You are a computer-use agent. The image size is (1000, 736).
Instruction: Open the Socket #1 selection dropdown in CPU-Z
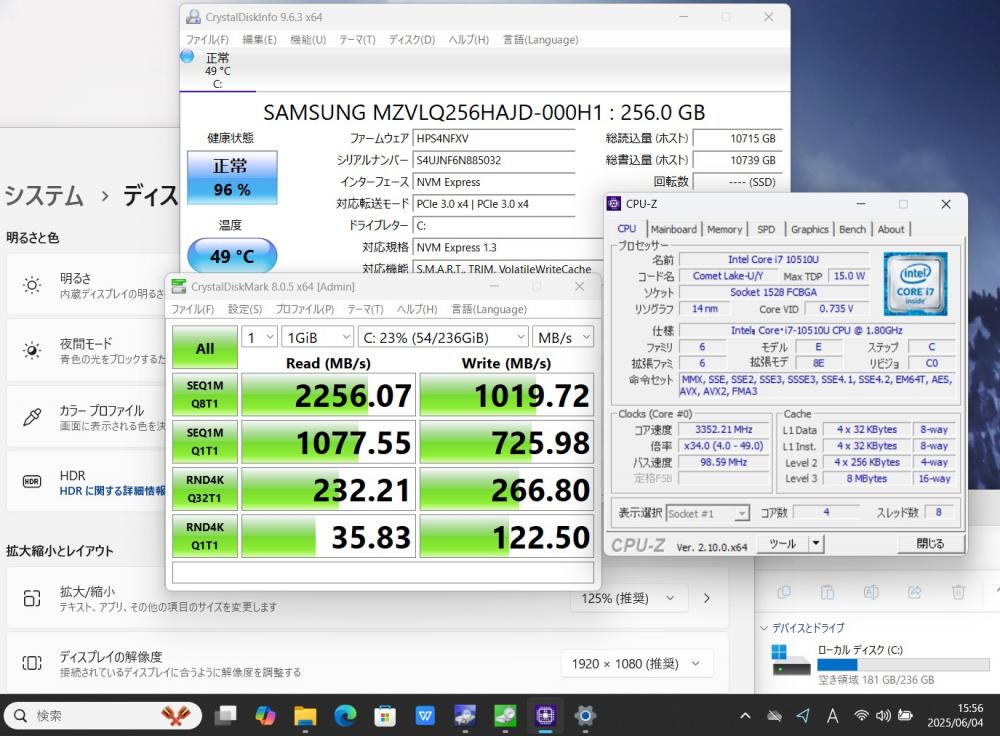(707, 513)
